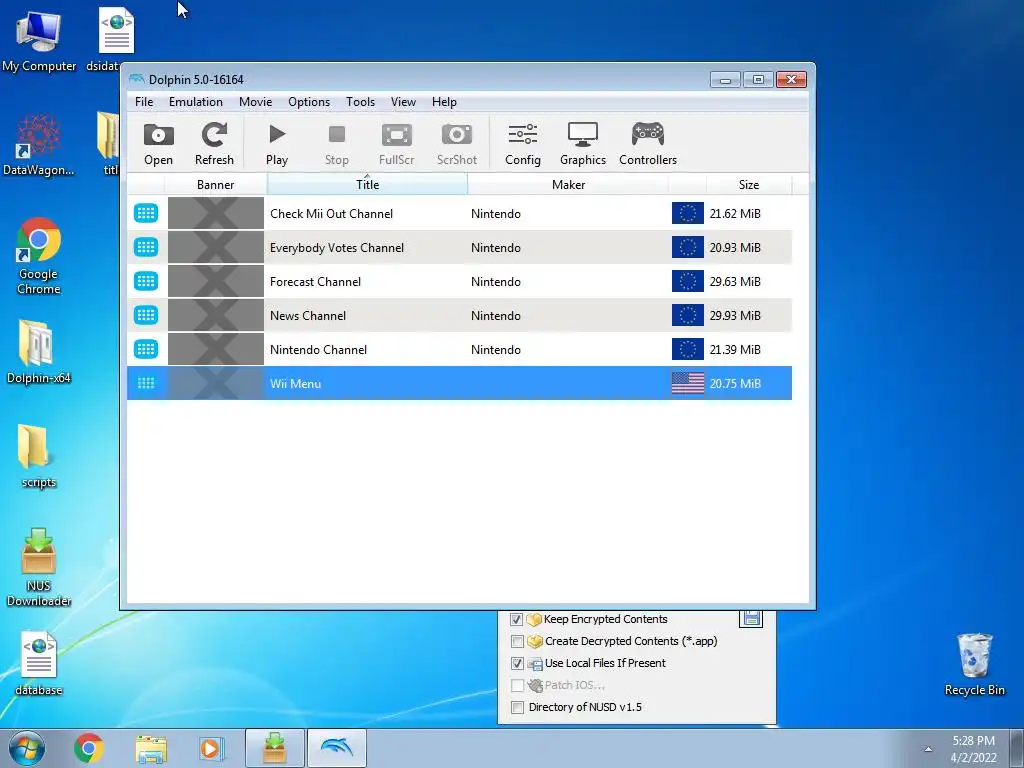Open the File menu
1024x768 pixels.
144,102
